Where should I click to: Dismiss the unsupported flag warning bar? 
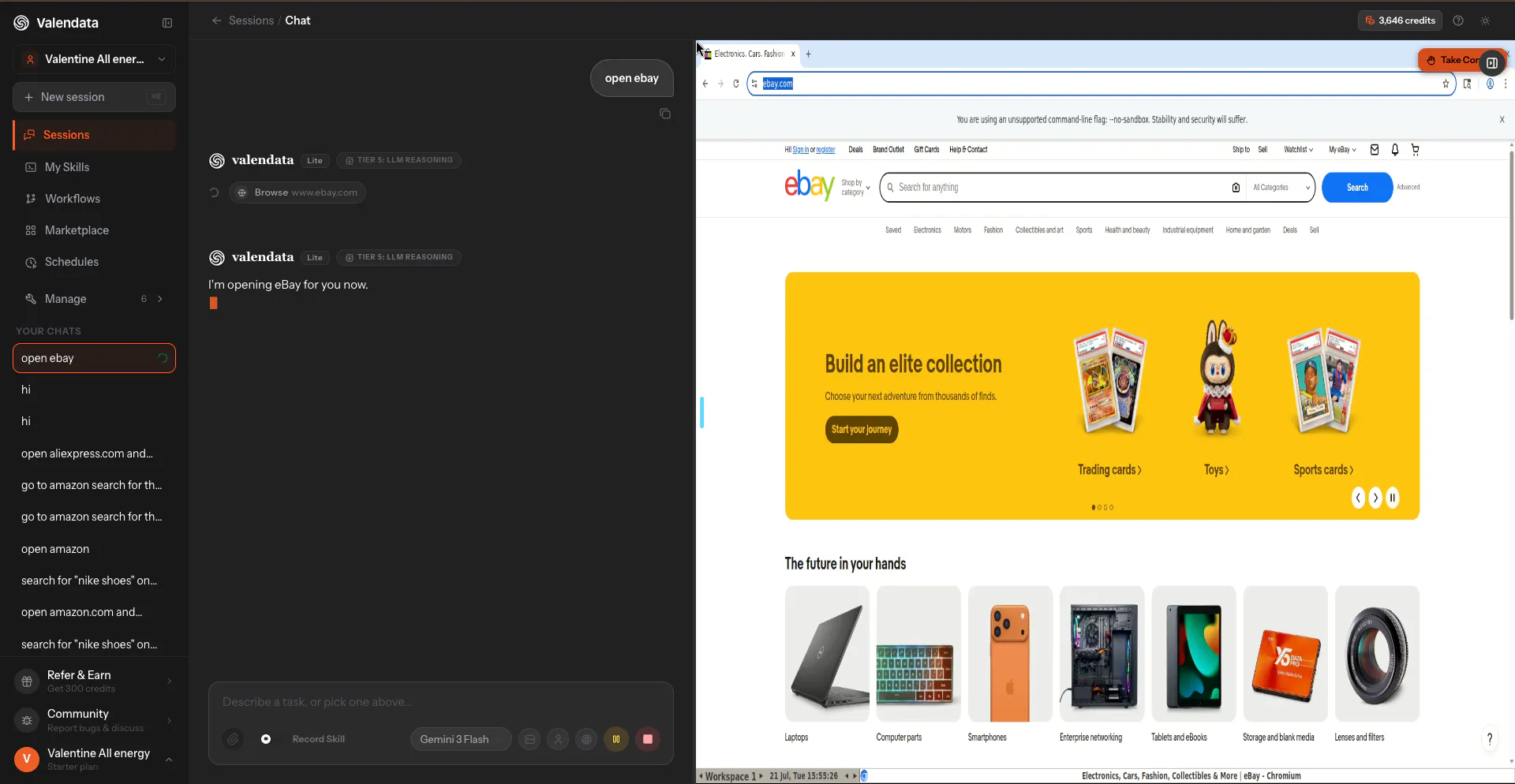(1502, 120)
